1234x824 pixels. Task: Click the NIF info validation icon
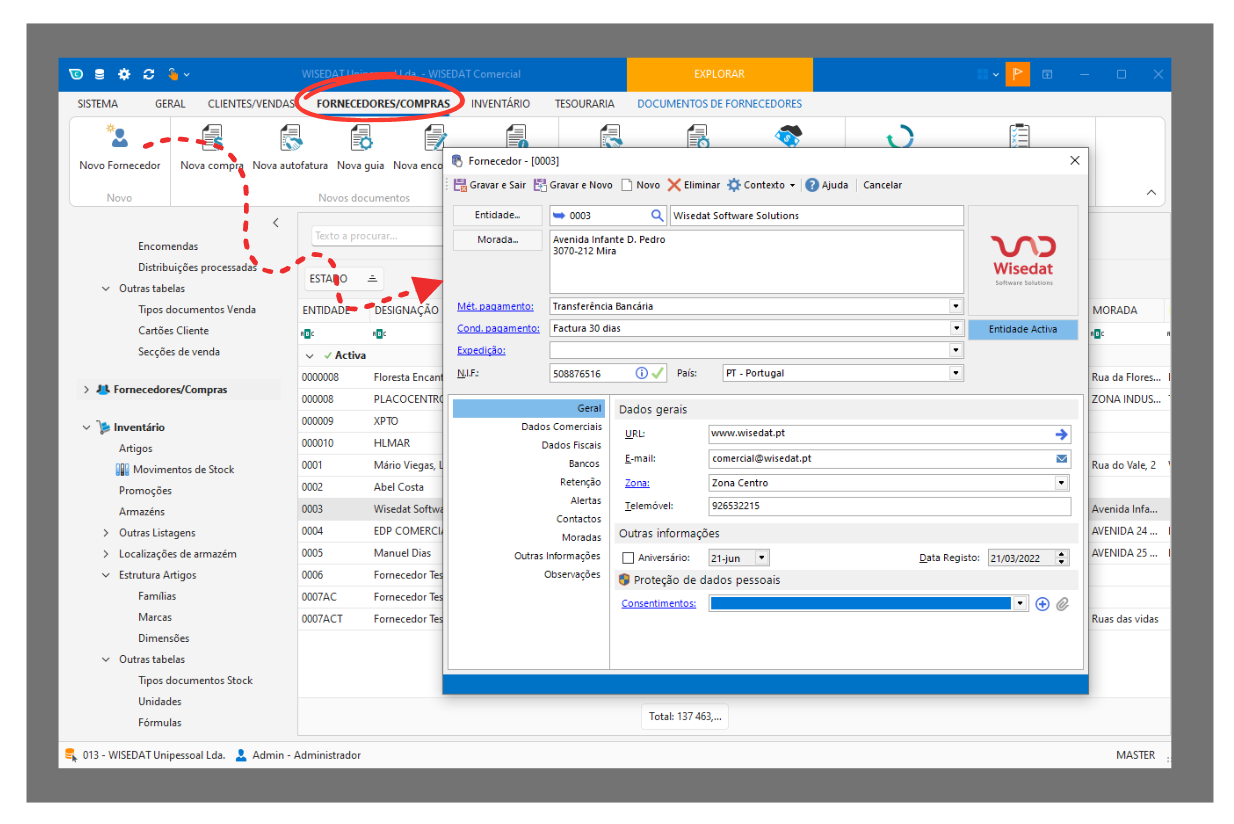click(x=642, y=373)
